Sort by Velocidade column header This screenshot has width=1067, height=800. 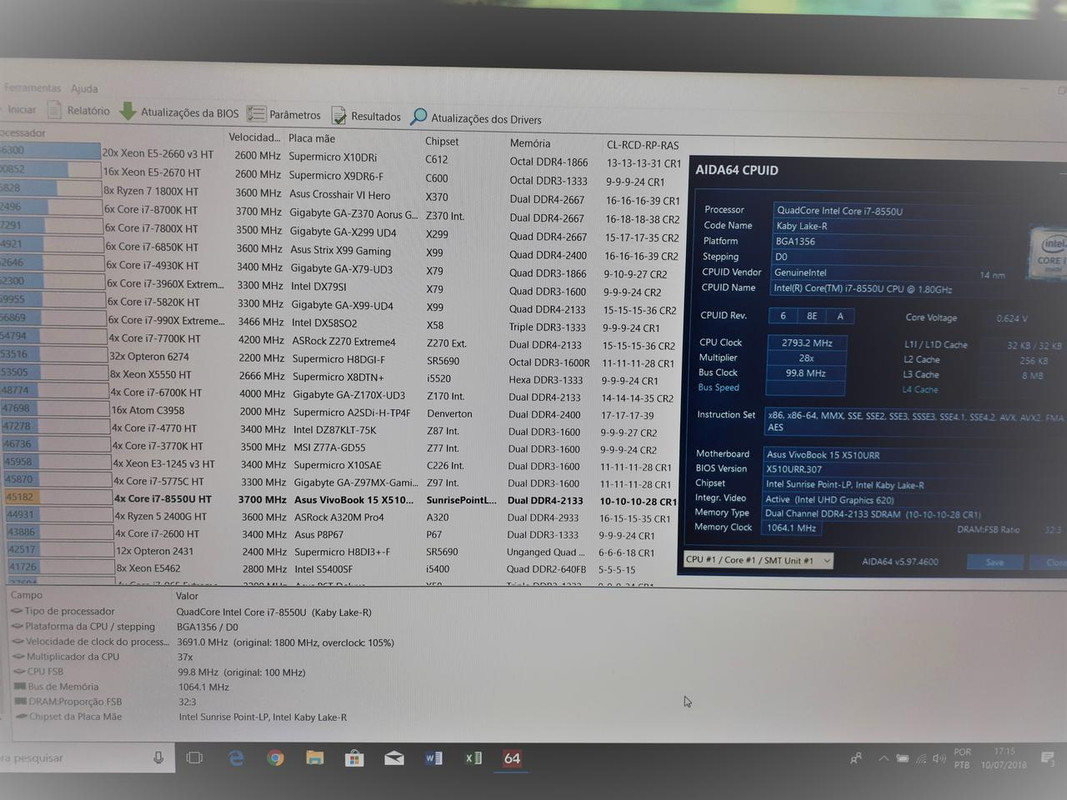(x=254, y=137)
